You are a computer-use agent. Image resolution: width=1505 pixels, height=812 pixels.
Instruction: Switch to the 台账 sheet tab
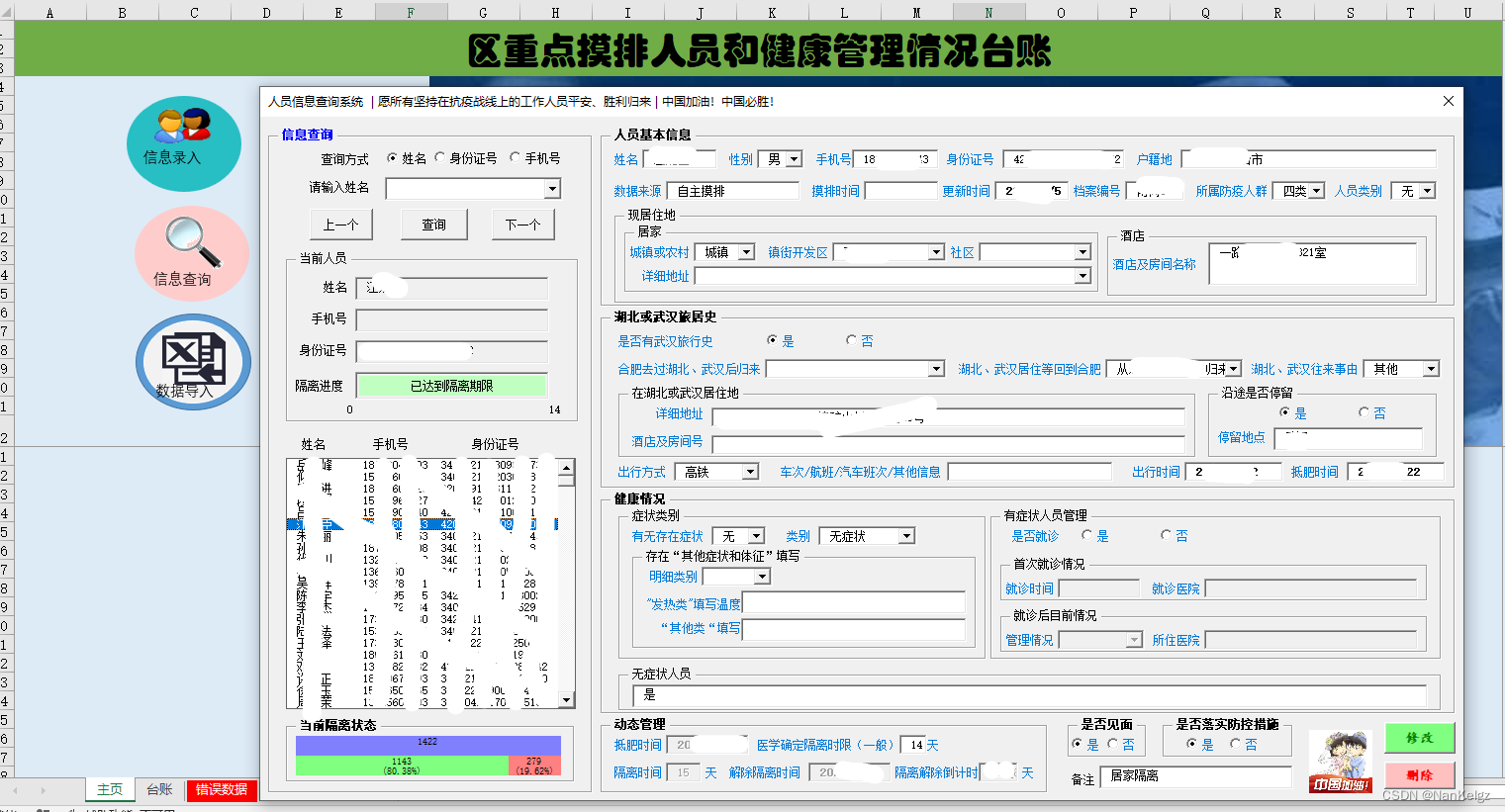[157, 789]
